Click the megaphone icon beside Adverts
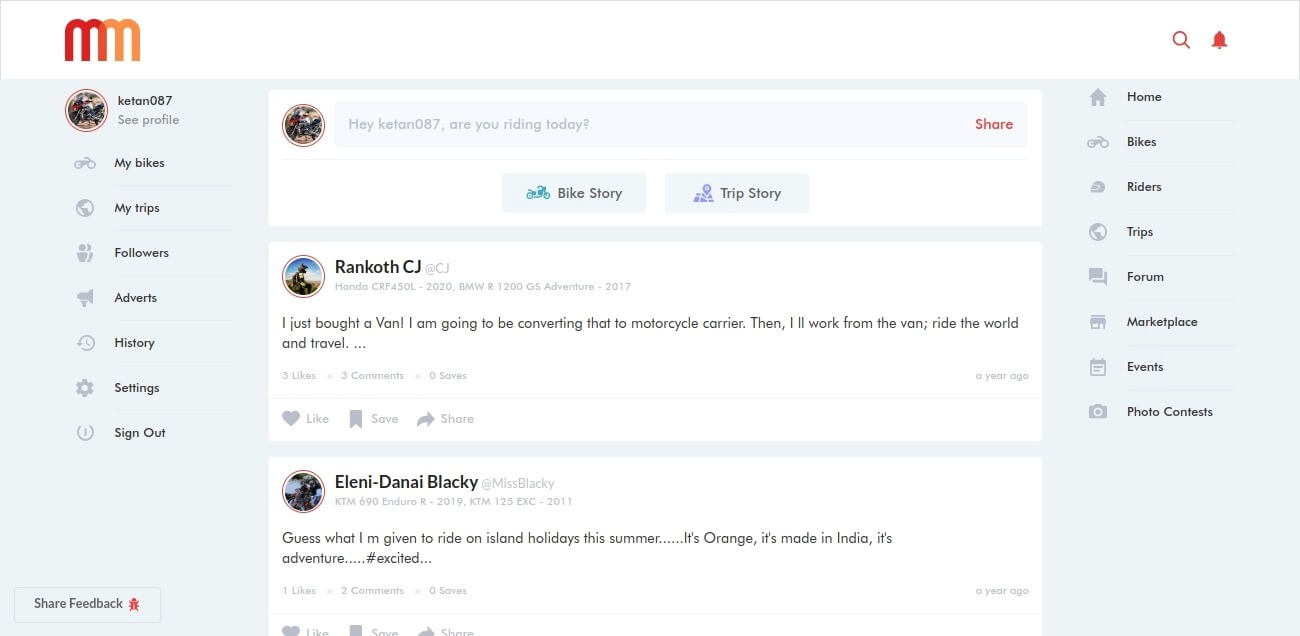 pyautogui.click(x=85, y=298)
